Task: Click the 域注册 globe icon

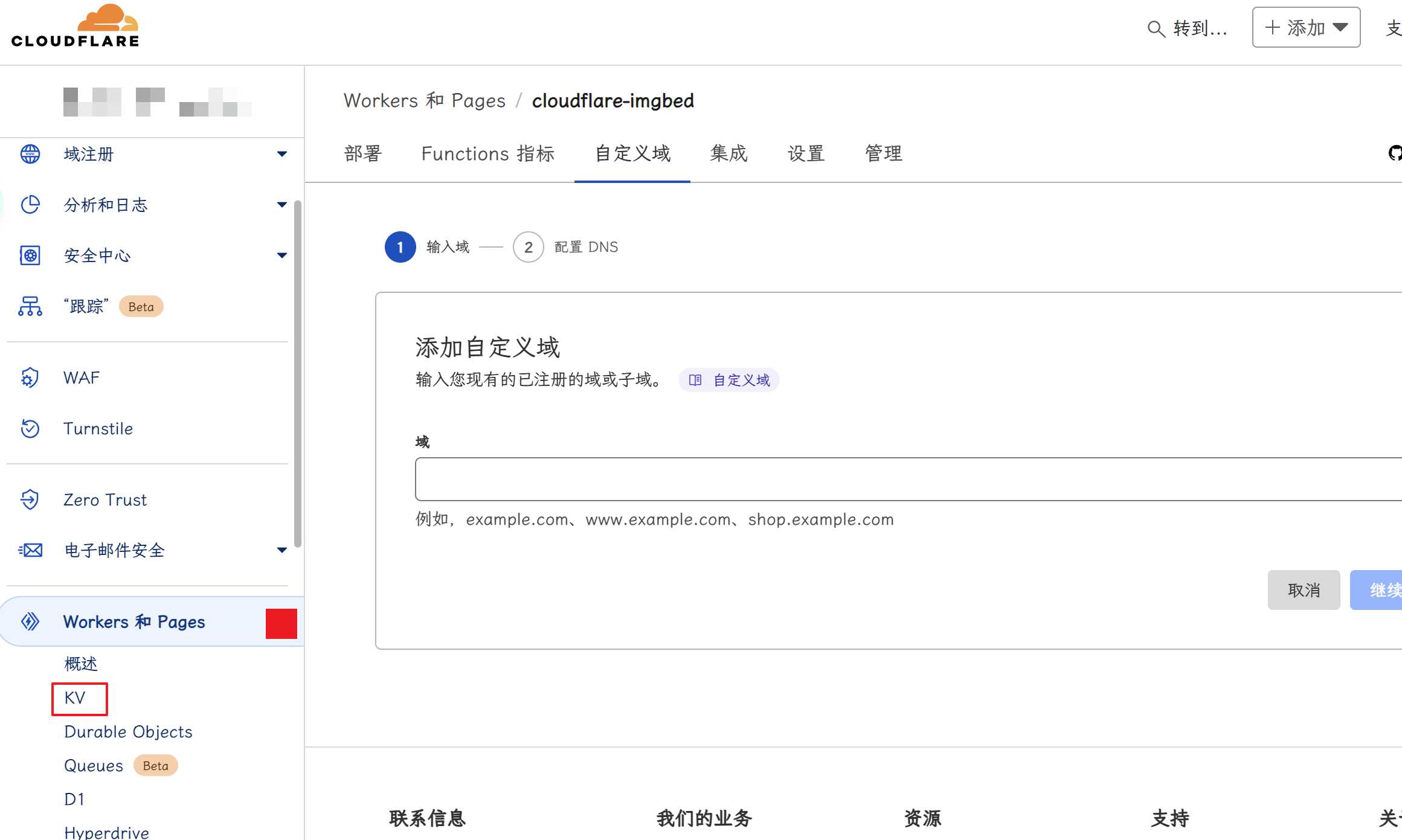Action: [x=30, y=154]
